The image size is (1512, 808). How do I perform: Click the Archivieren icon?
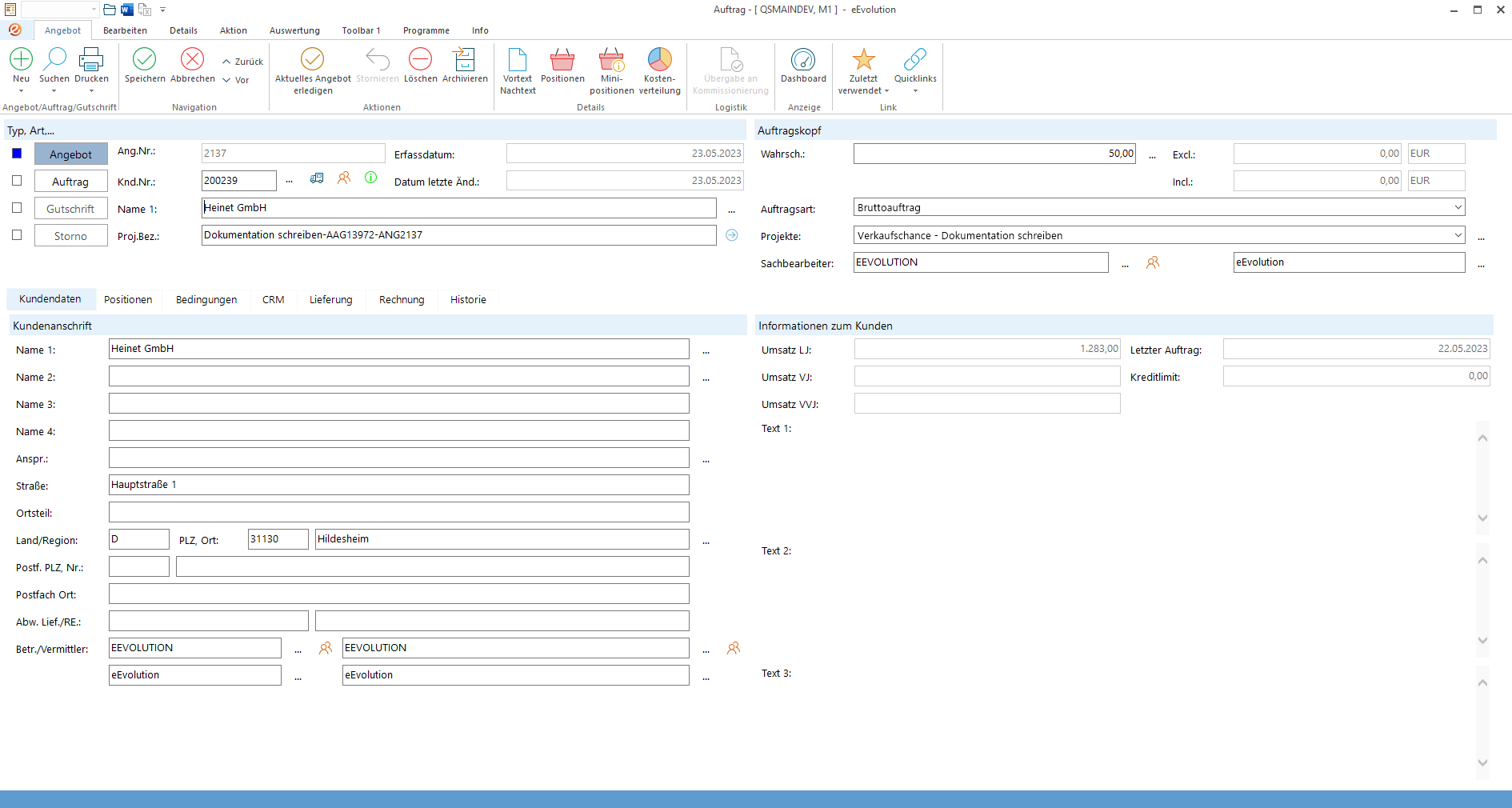pyautogui.click(x=465, y=59)
